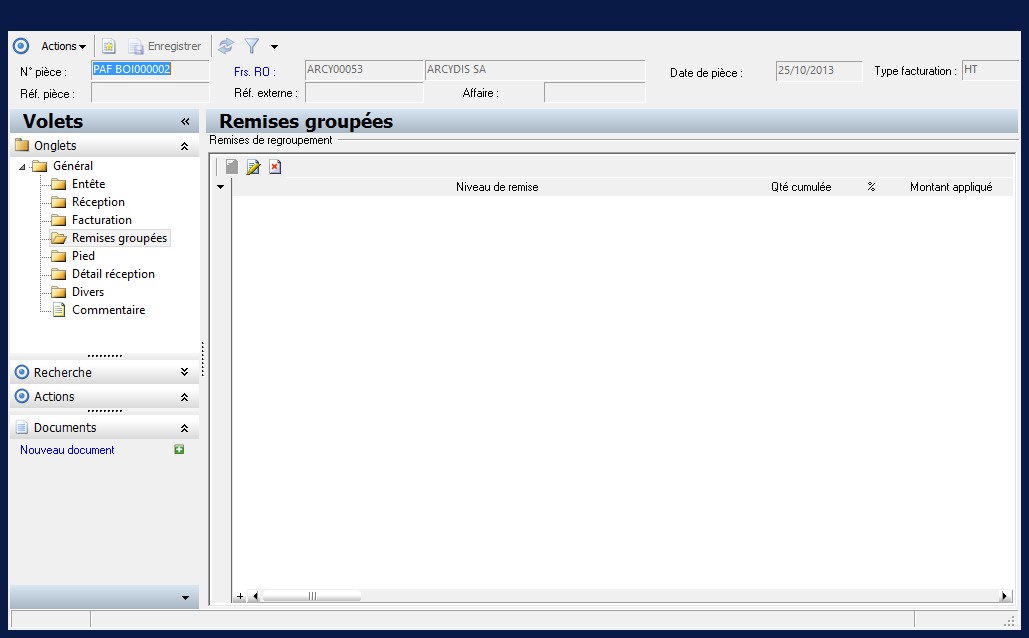Click the supplier code field ARCY00053
1029x638 pixels.
pos(364,70)
